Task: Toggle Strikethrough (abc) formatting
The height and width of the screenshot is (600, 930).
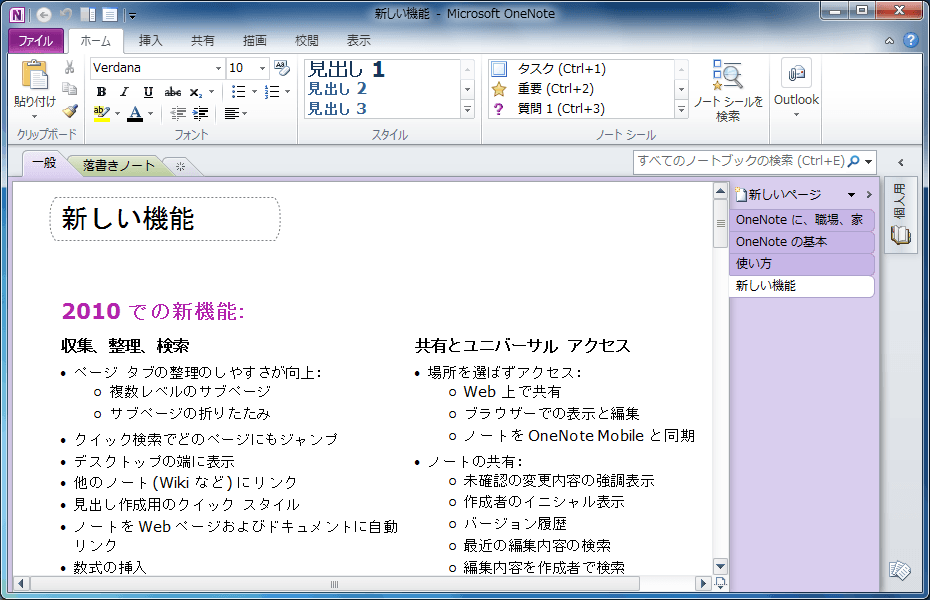Action: click(x=173, y=92)
